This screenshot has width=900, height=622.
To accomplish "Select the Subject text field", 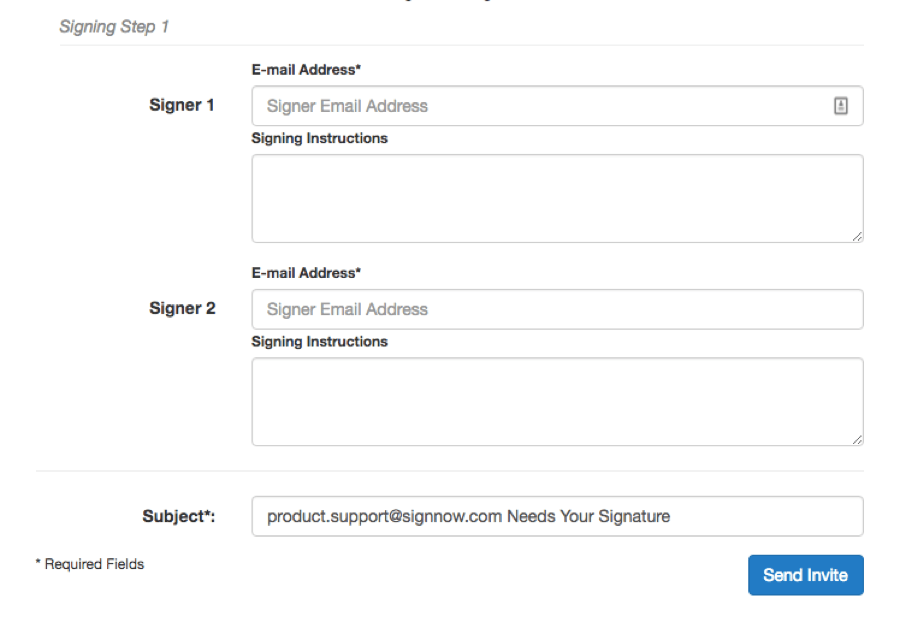I will 556,516.
